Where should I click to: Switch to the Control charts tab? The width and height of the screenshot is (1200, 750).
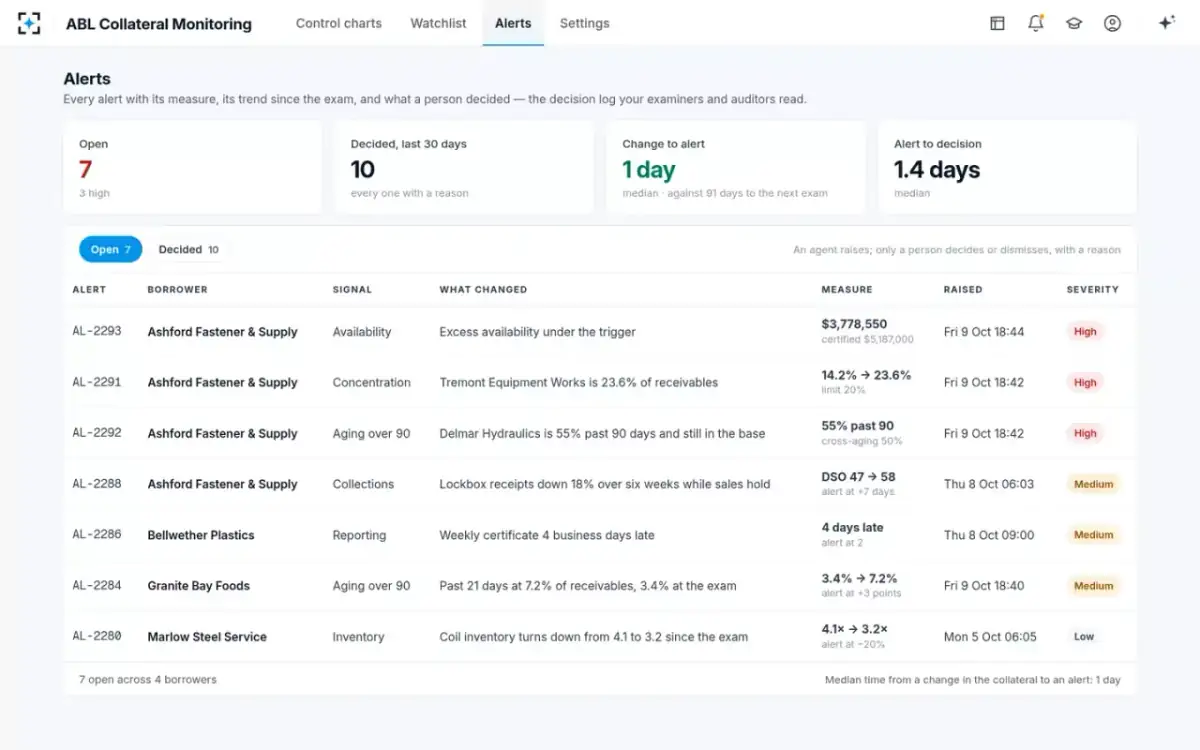[x=339, y=23]
